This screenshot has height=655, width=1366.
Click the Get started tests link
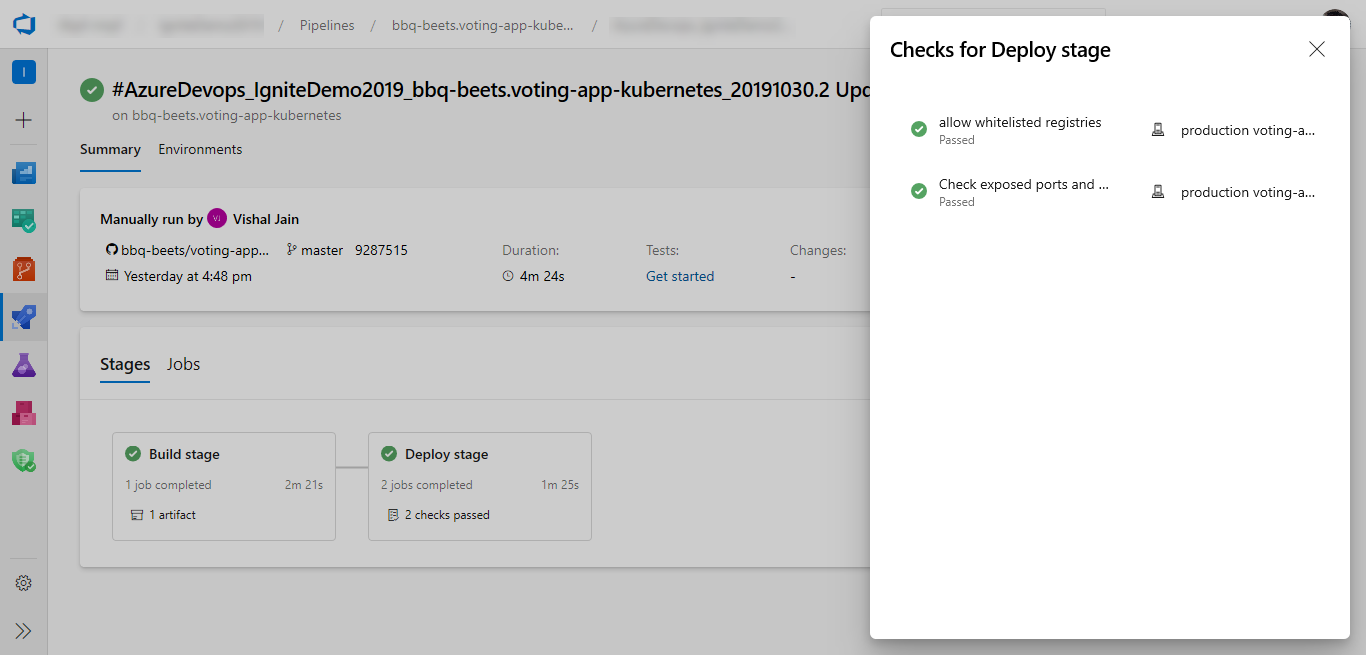click(x=680, y=277)
